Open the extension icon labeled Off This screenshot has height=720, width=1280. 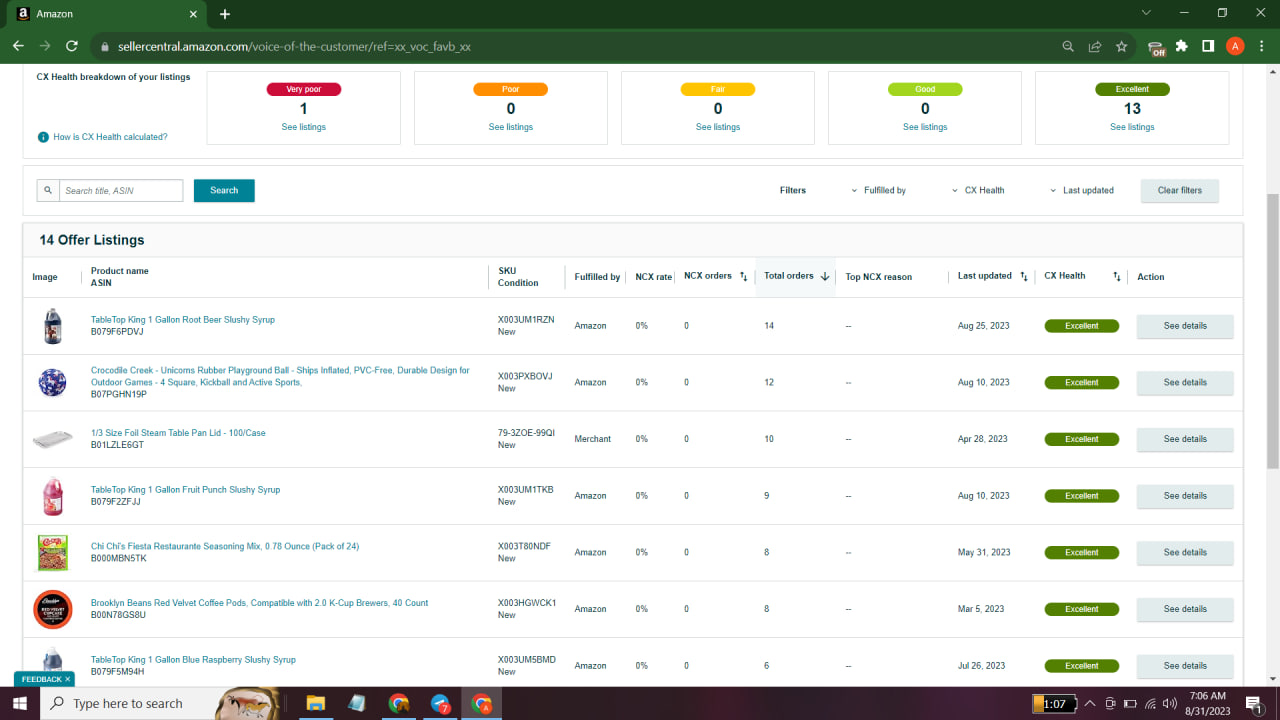click(x=1156, y=47)
